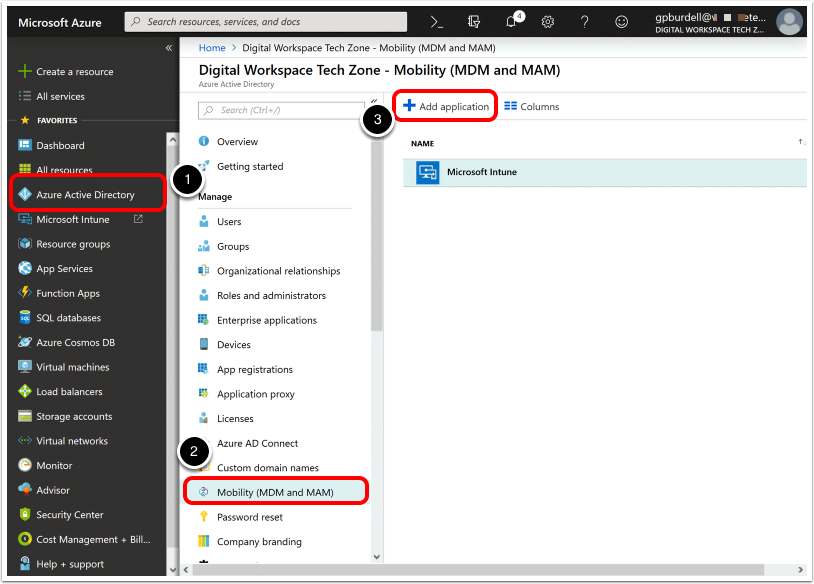The height and width of the screenshot is (584, 814).
Task: Collapse the Azure AD menu panel
Action: [374, 100]
